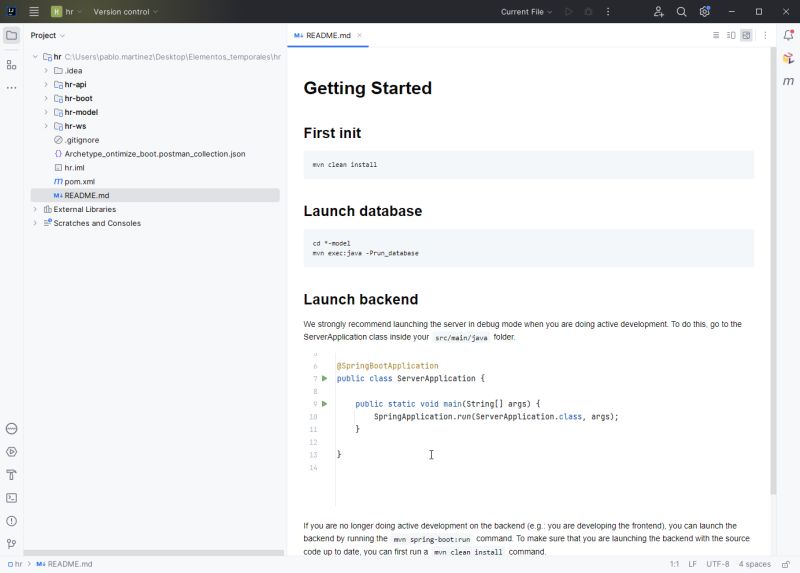800x573 pixels.
Task: Select pom.xml in project tree
Action: 79,181
